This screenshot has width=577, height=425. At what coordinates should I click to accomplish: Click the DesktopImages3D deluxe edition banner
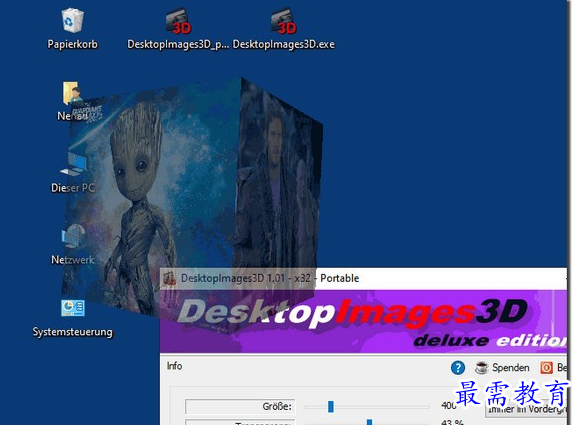(x=363, y=322)
